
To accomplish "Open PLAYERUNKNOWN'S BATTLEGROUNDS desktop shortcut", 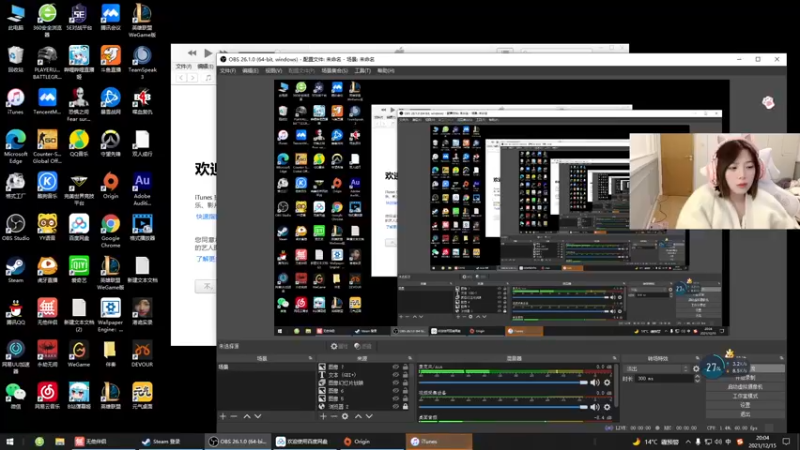I will (x=47, y=63).
